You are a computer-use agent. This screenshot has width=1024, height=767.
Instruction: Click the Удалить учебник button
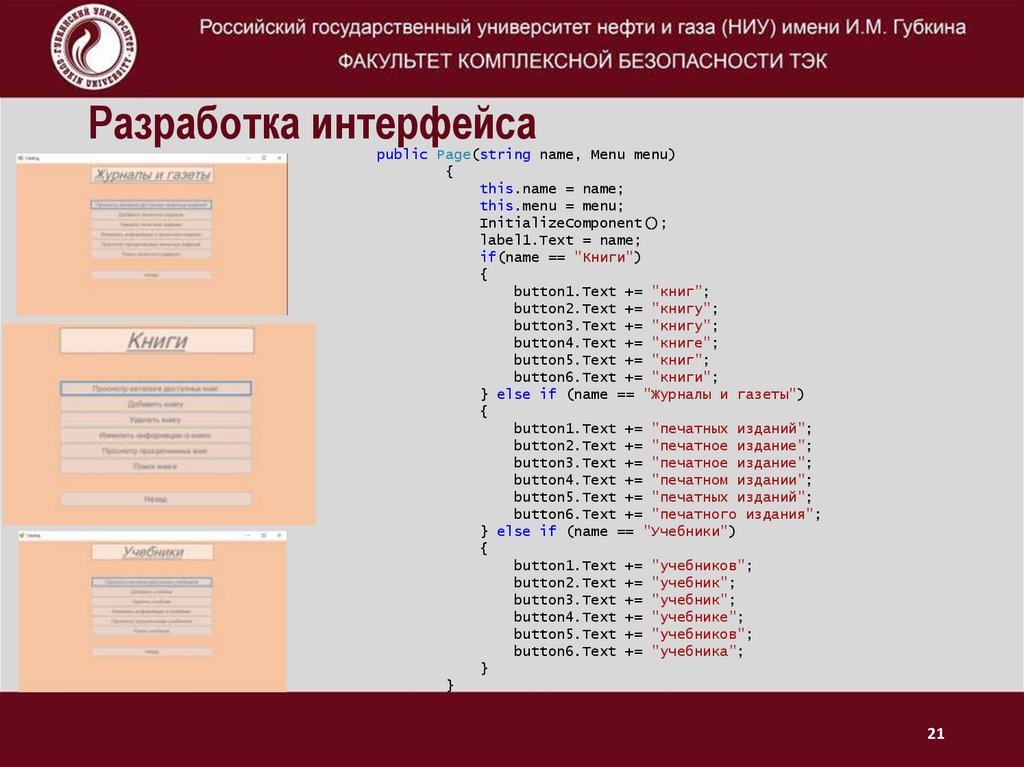[152, 601]
